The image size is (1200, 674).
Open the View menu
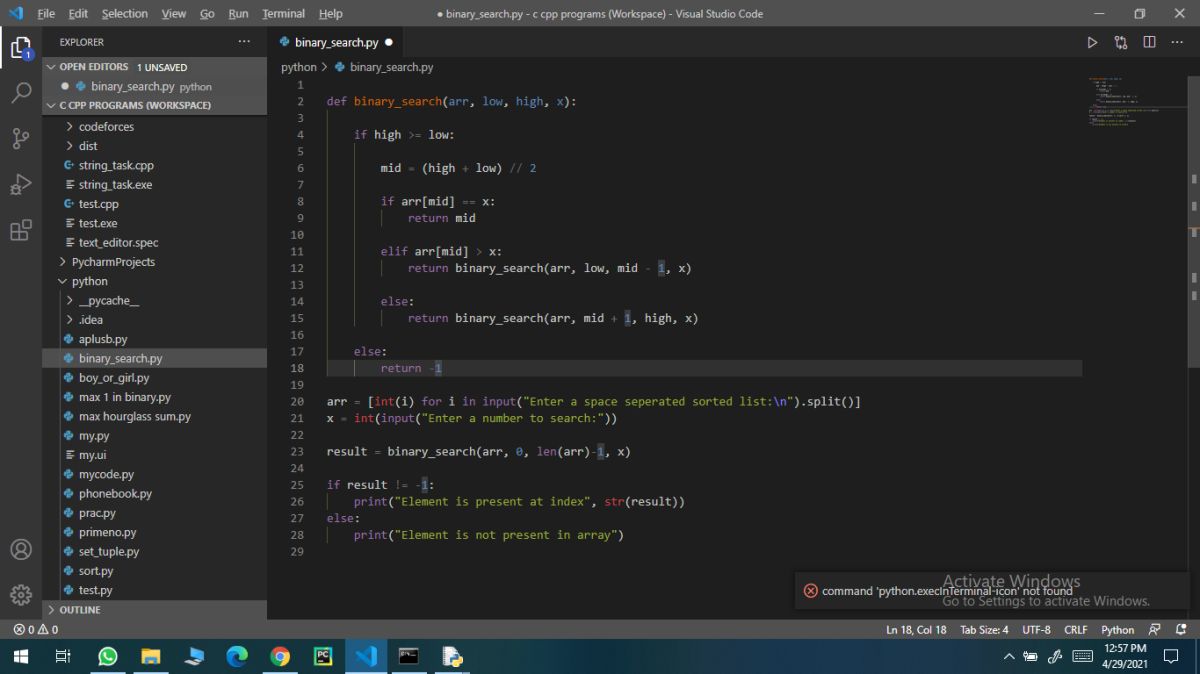click(174, 13)
